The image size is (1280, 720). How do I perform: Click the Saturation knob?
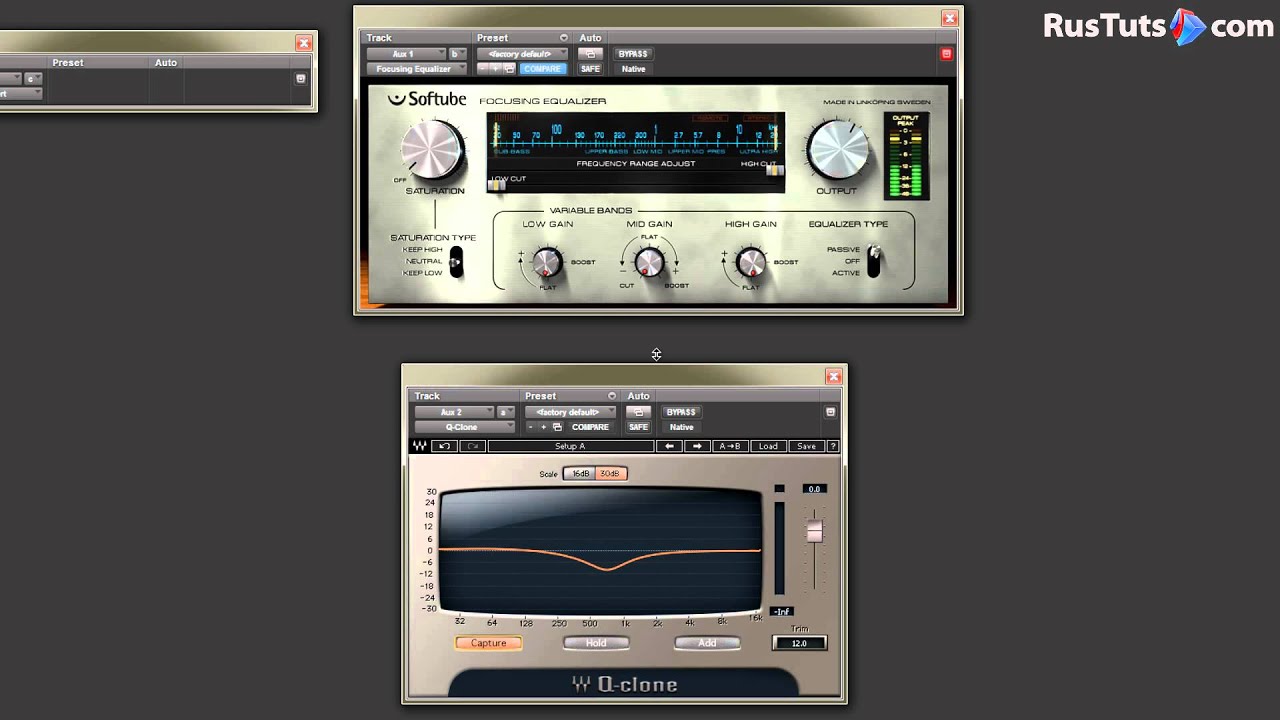tap(432, 150)
